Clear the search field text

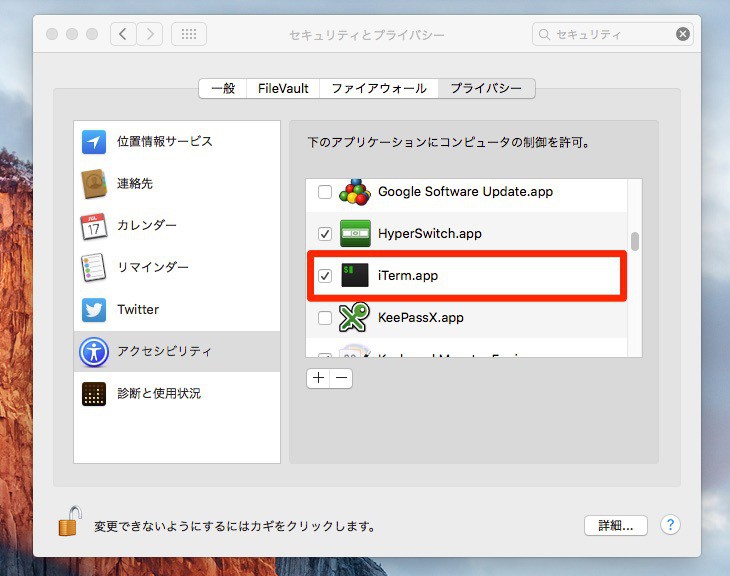(683, 34)
